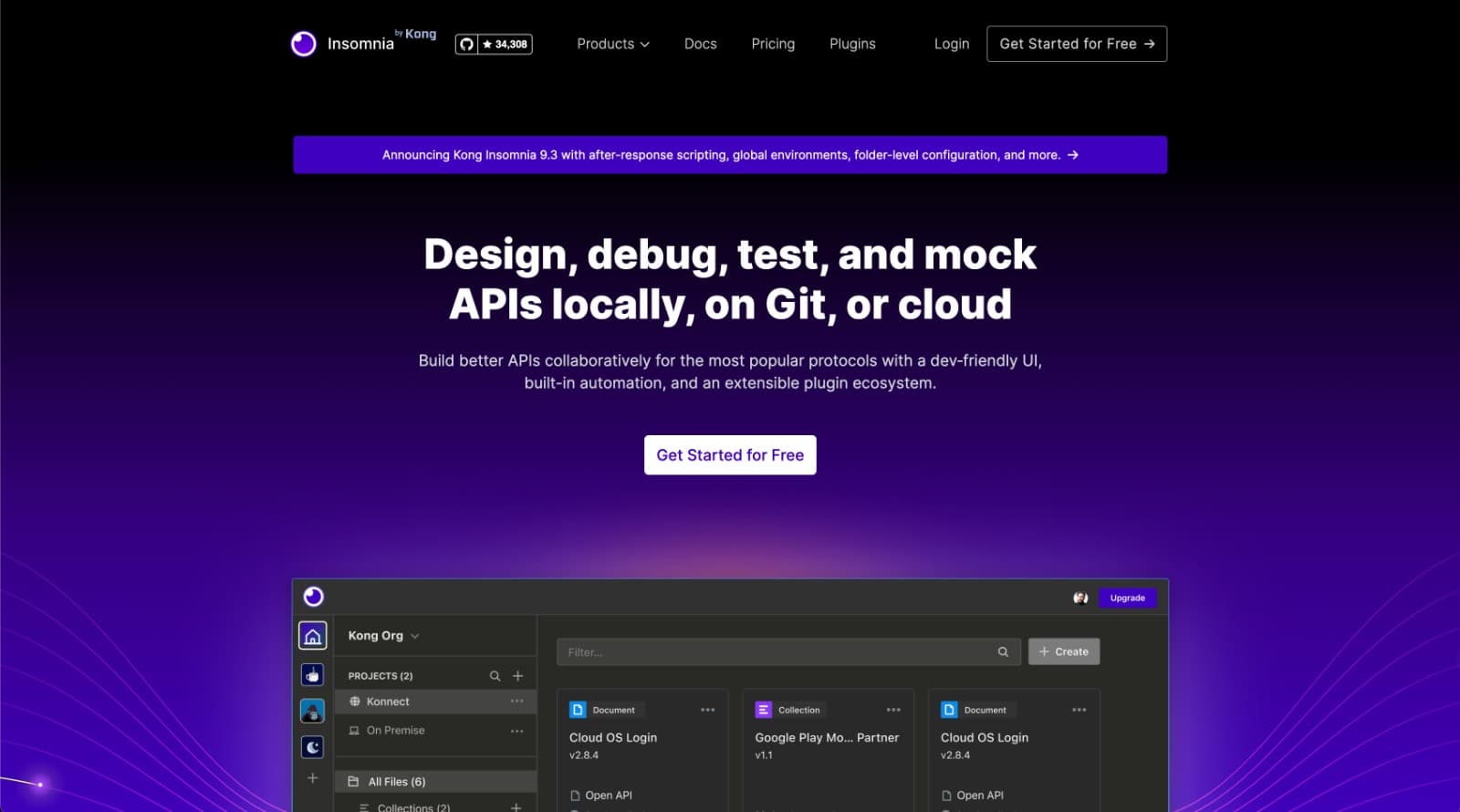
Task: Click the blue Document icon on the first card
Action: point(578,710)
